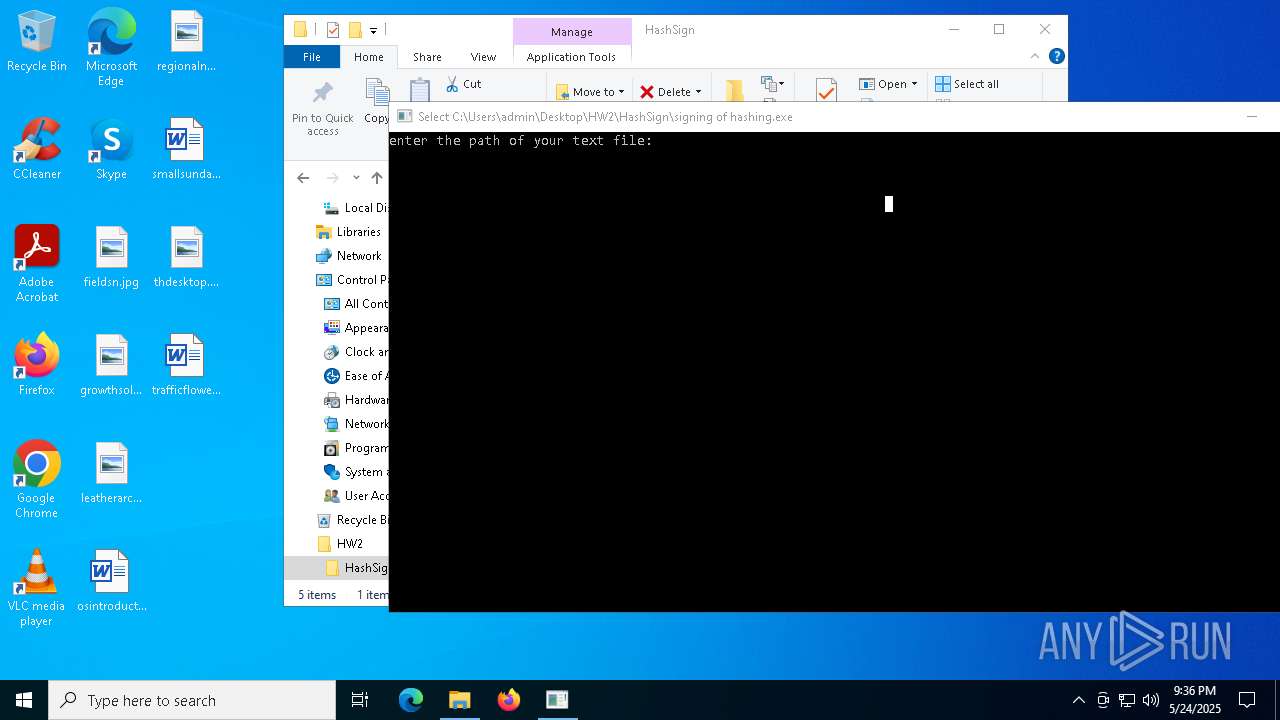Select the regionaln image file on desktop
This screenshot has width=1280, height=720.
pos(186,41)
